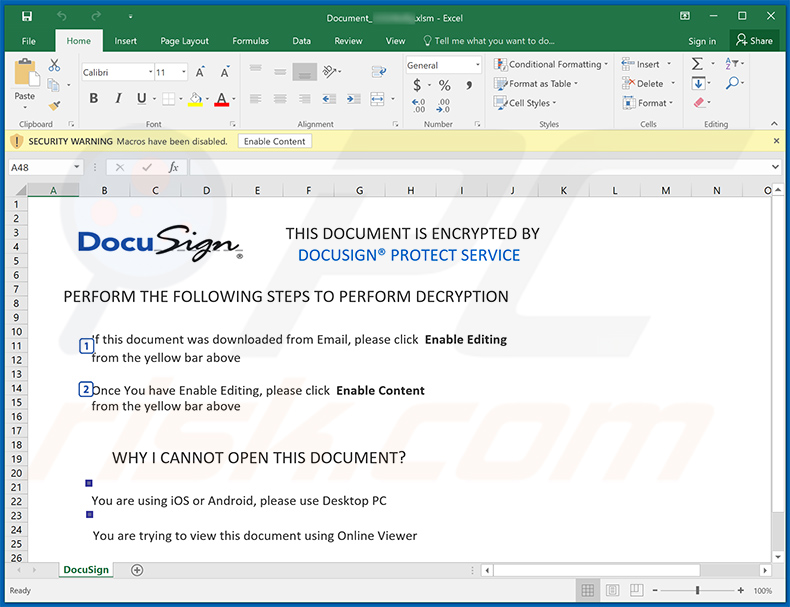Switch to Page Break Preview in status bar
The image size is (790, 607).
point(637,590)
